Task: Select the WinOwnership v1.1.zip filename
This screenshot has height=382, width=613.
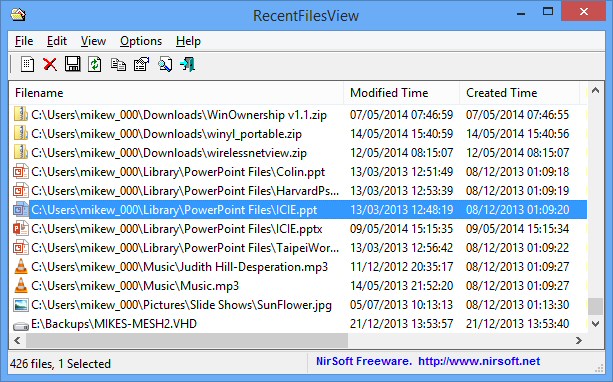Action: pos(179,115)
